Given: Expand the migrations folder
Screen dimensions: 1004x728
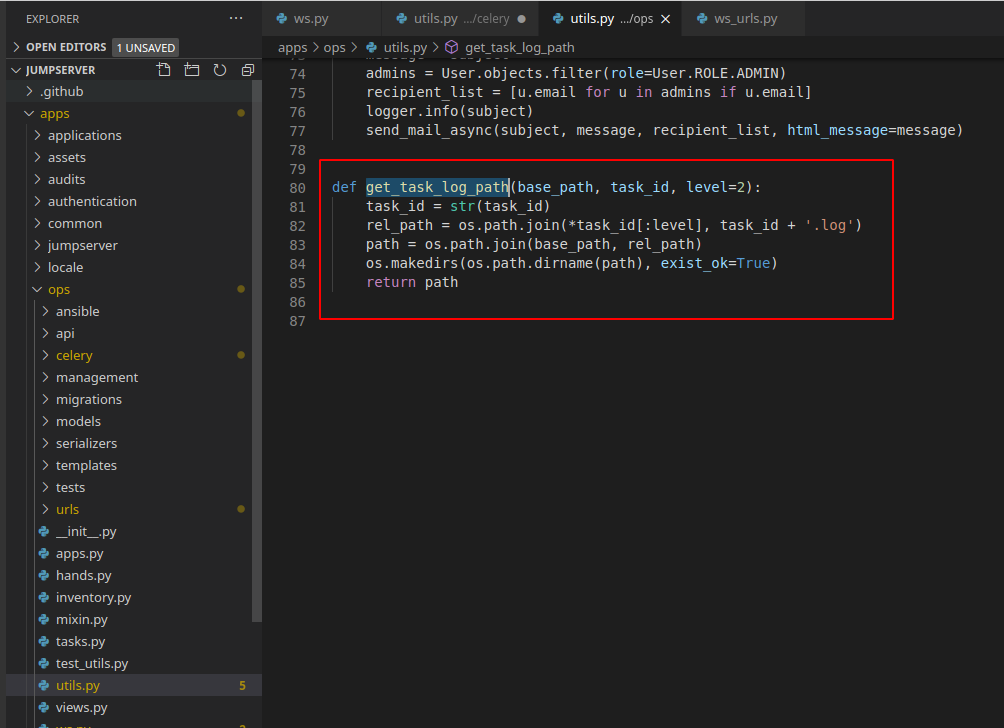Looking at the screenshot, I should 45,400.
